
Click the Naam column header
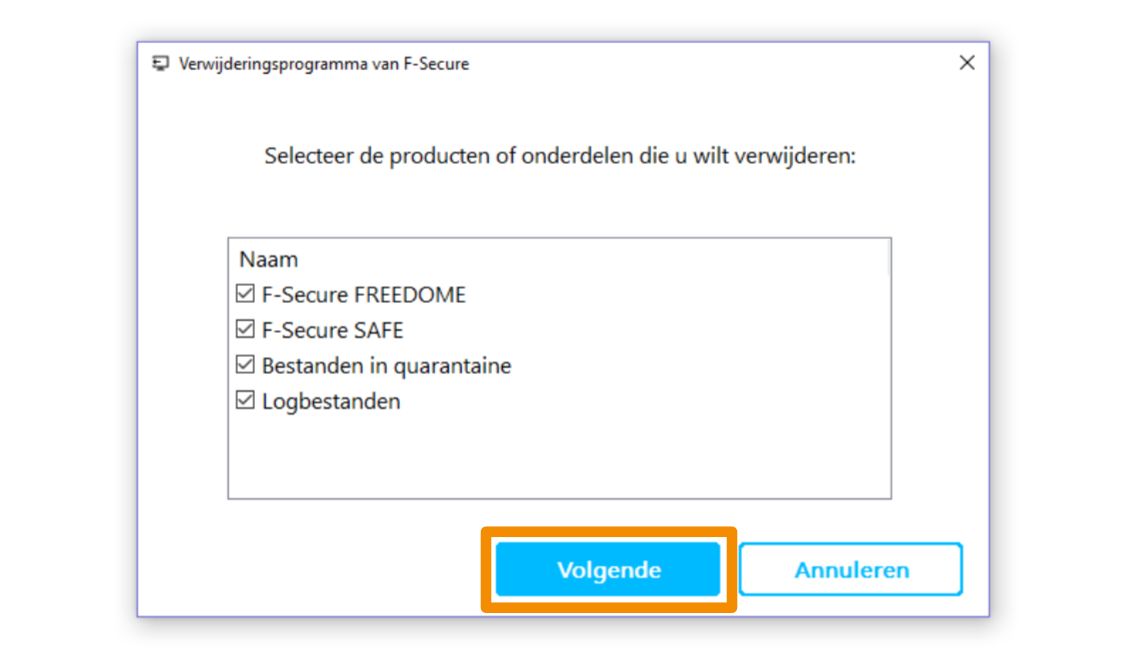[268, 259]
